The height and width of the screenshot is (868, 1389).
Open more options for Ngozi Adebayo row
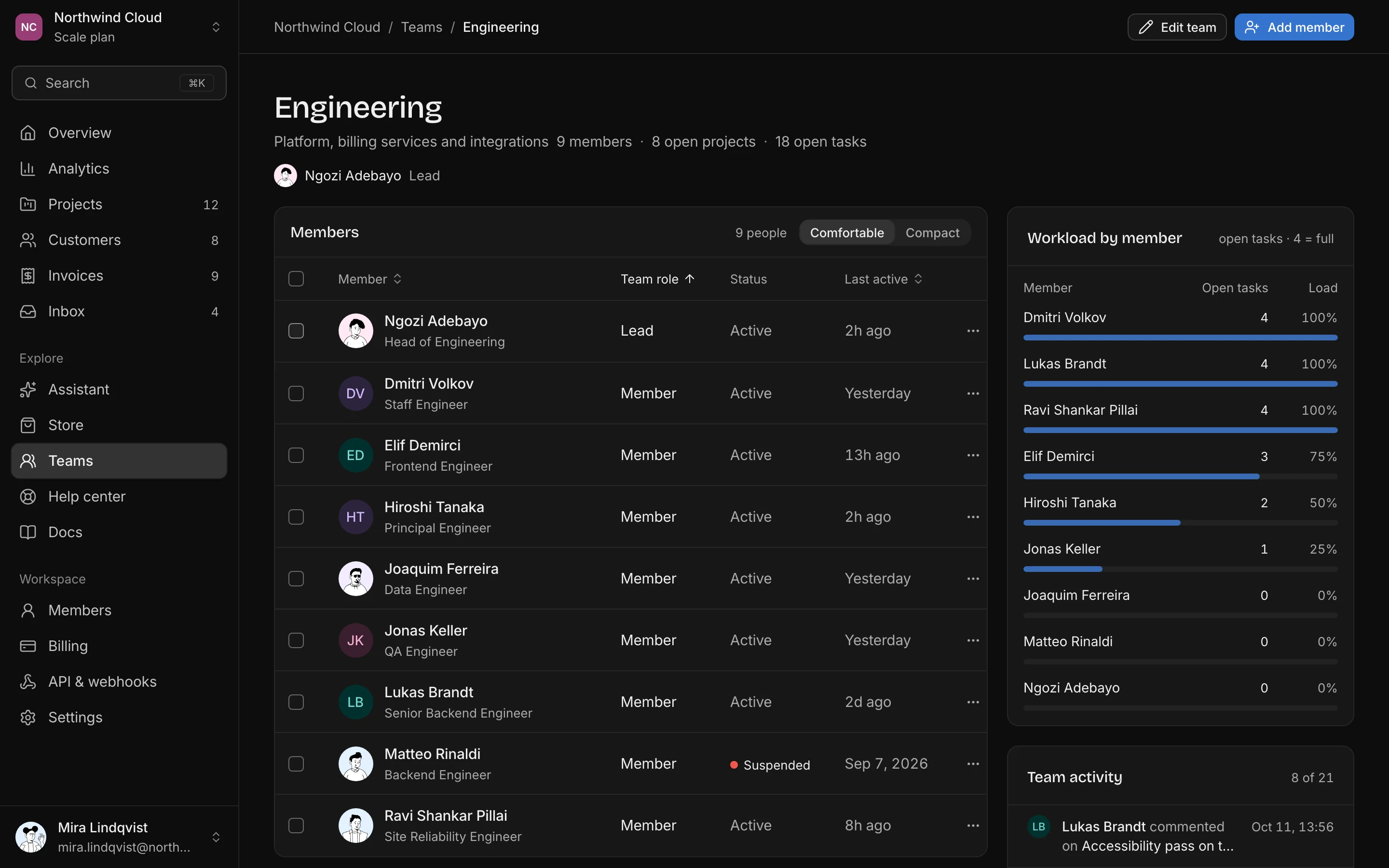coord(973,331)
